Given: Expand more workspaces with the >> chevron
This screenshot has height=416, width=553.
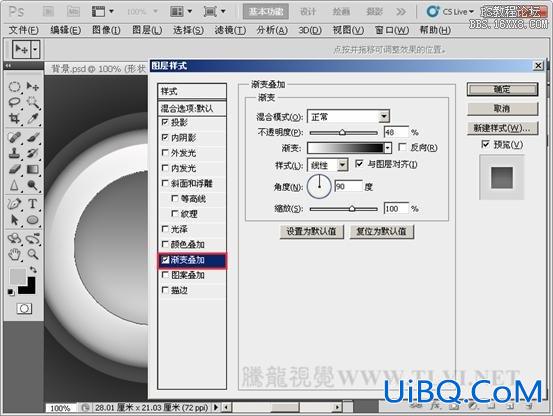Looking at the screenshot, I should coord(401,12).
